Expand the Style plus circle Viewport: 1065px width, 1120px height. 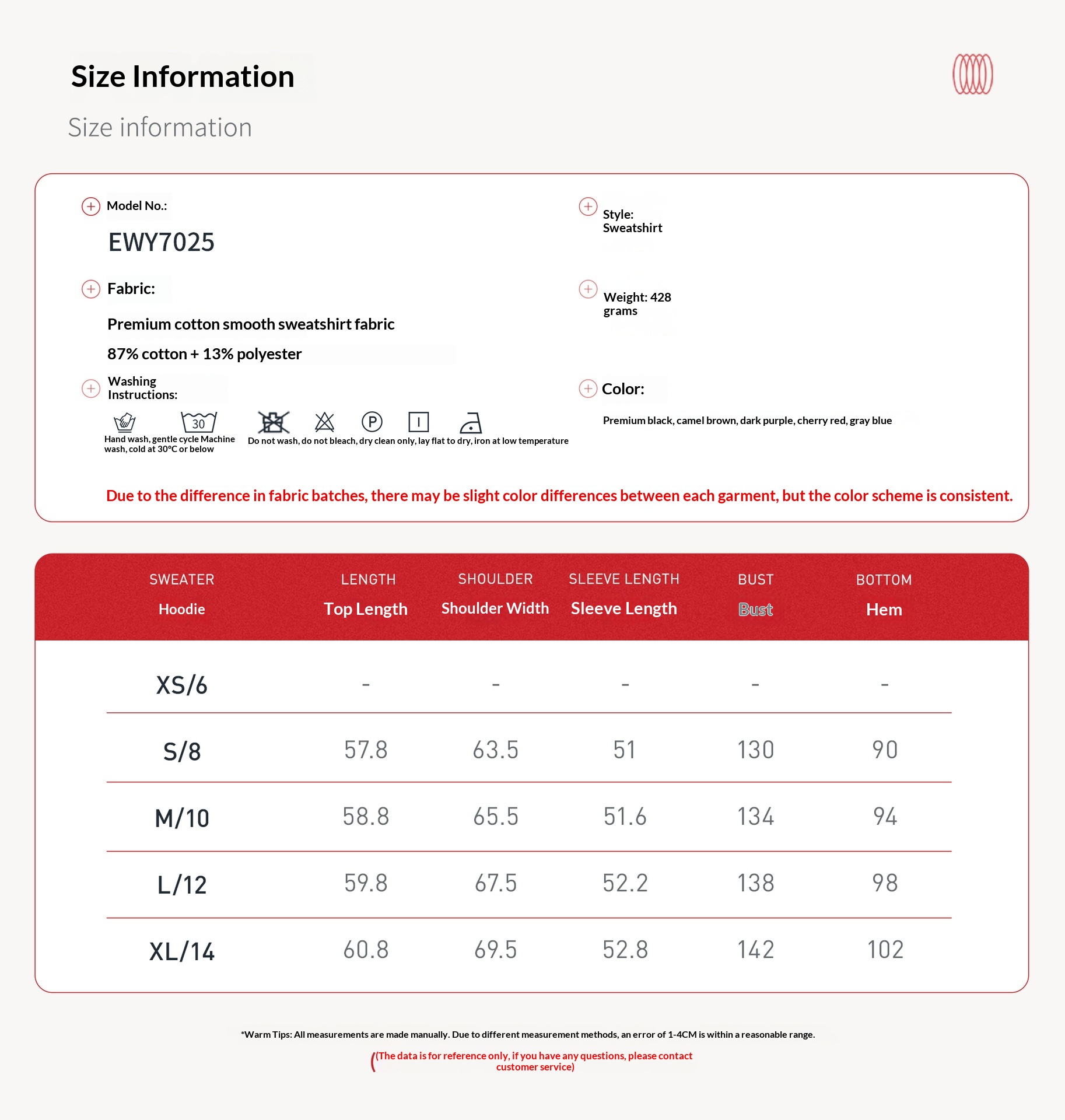click(587, 206)
